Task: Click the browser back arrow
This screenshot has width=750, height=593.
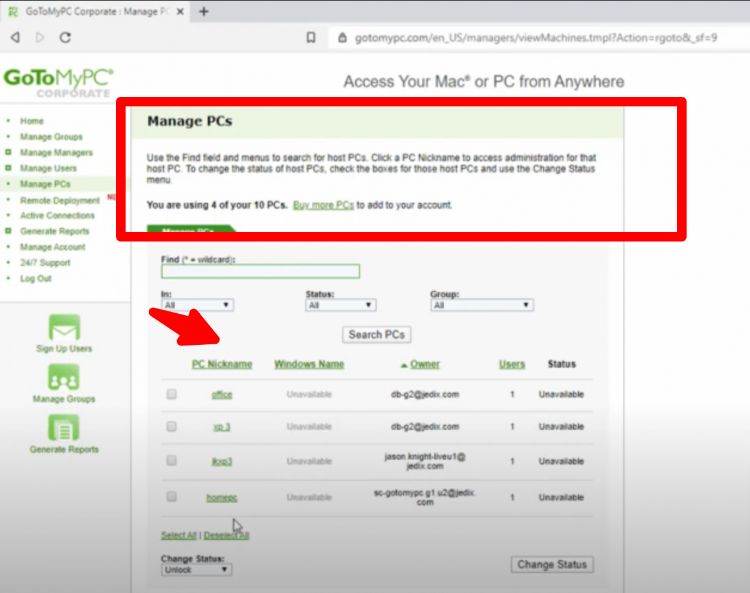Action: pyautogui.click(x=15, y=37)
